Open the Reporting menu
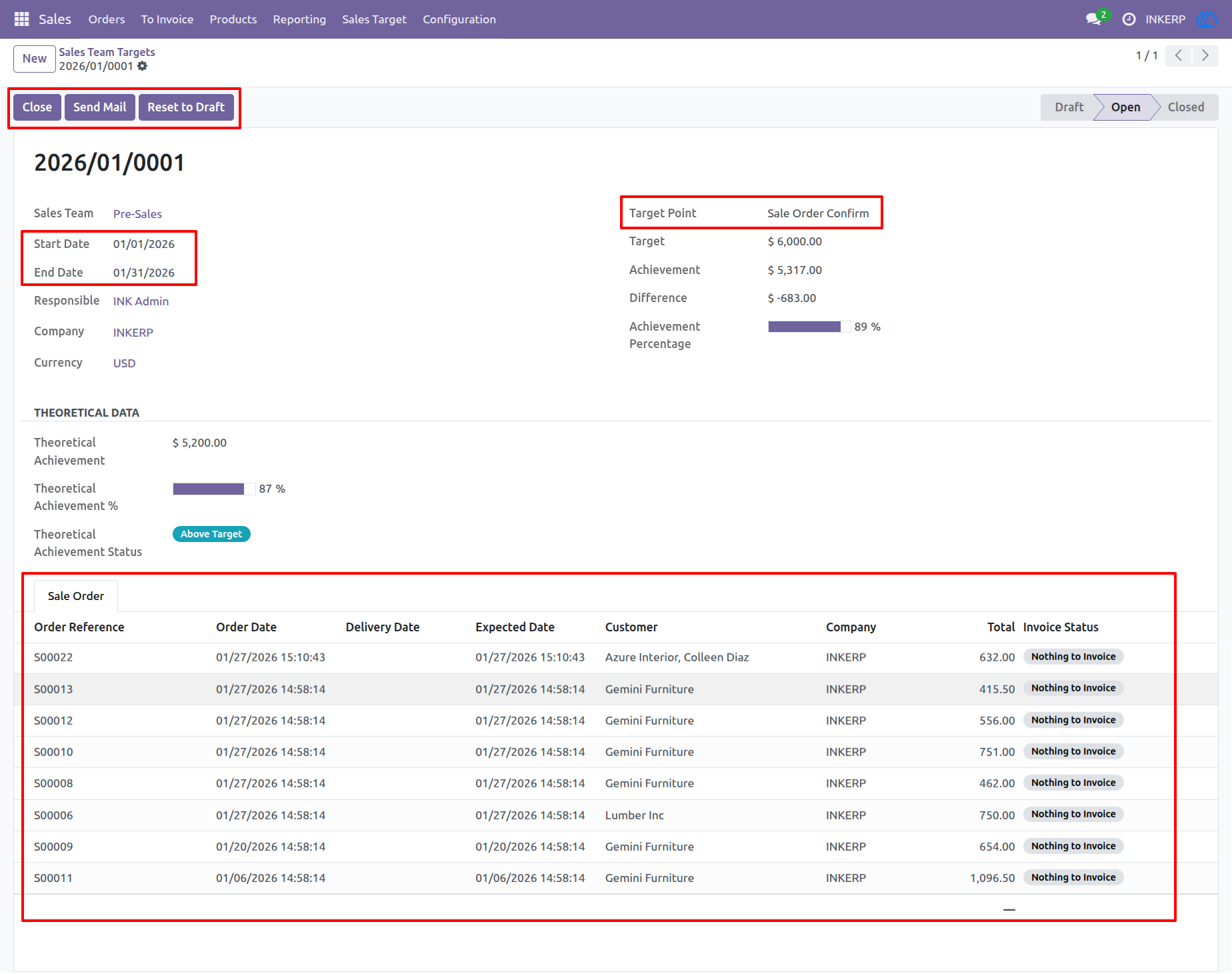The height and width of the screenshot is (974, 1232). point(299,19)
